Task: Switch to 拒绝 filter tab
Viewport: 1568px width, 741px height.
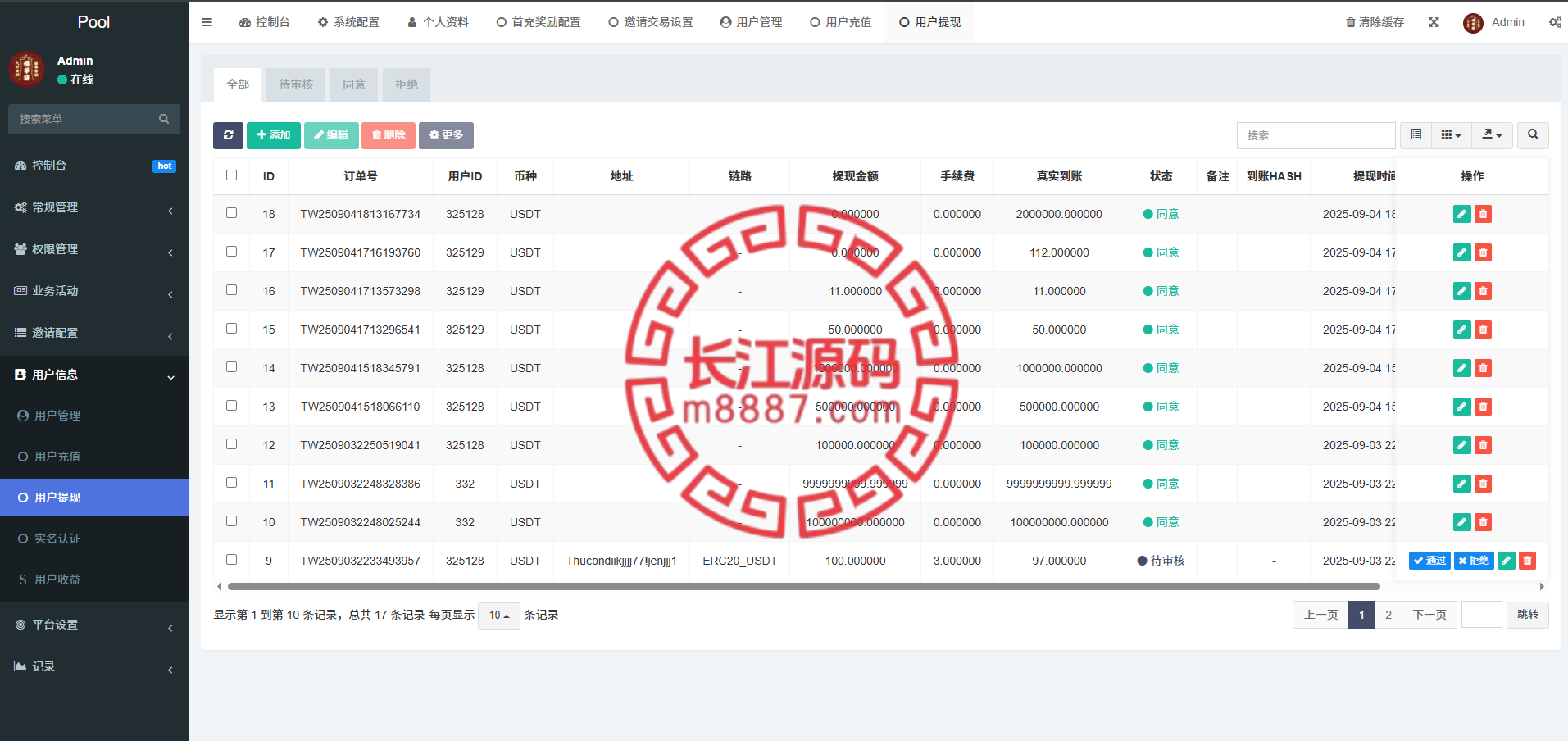Action: (x=407, y=84)
